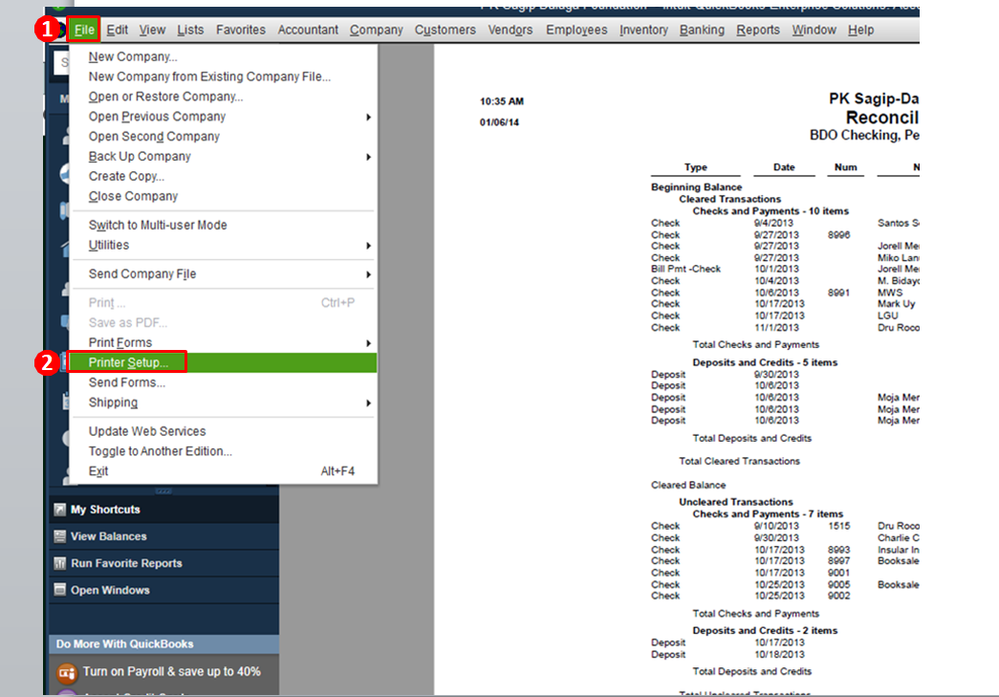Open the Company menu
Image resolution: width=999 pixels, height=697 pixels.
[376, 30]
